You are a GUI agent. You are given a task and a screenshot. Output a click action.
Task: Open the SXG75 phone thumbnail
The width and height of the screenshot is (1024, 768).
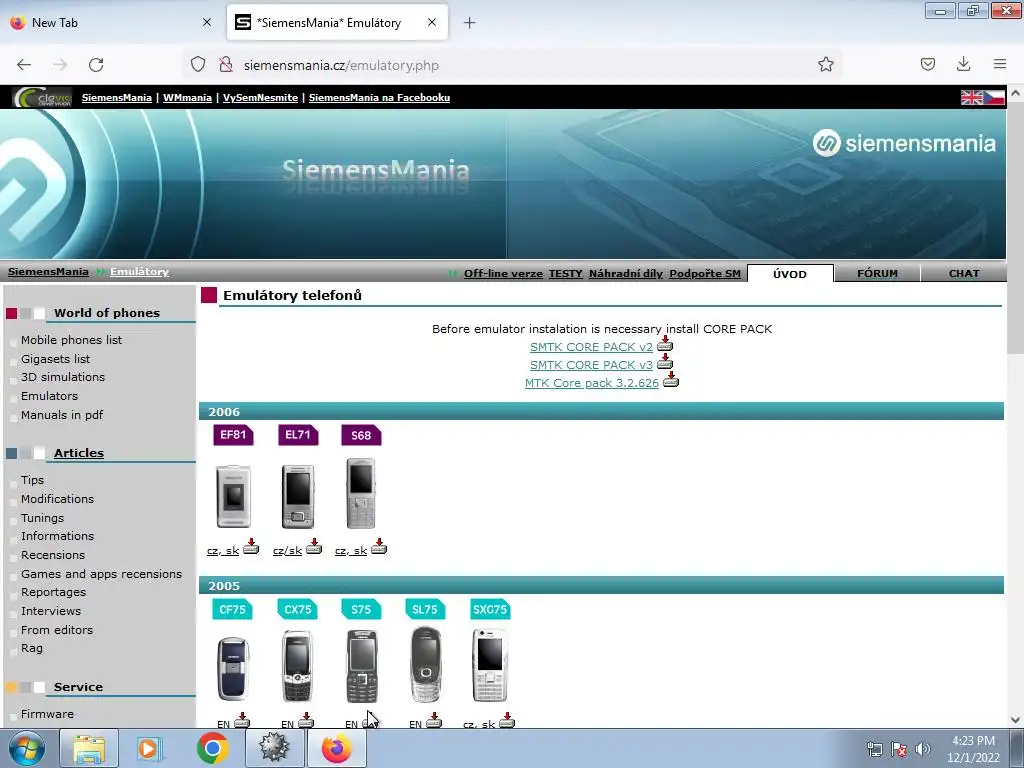(490, 665)
